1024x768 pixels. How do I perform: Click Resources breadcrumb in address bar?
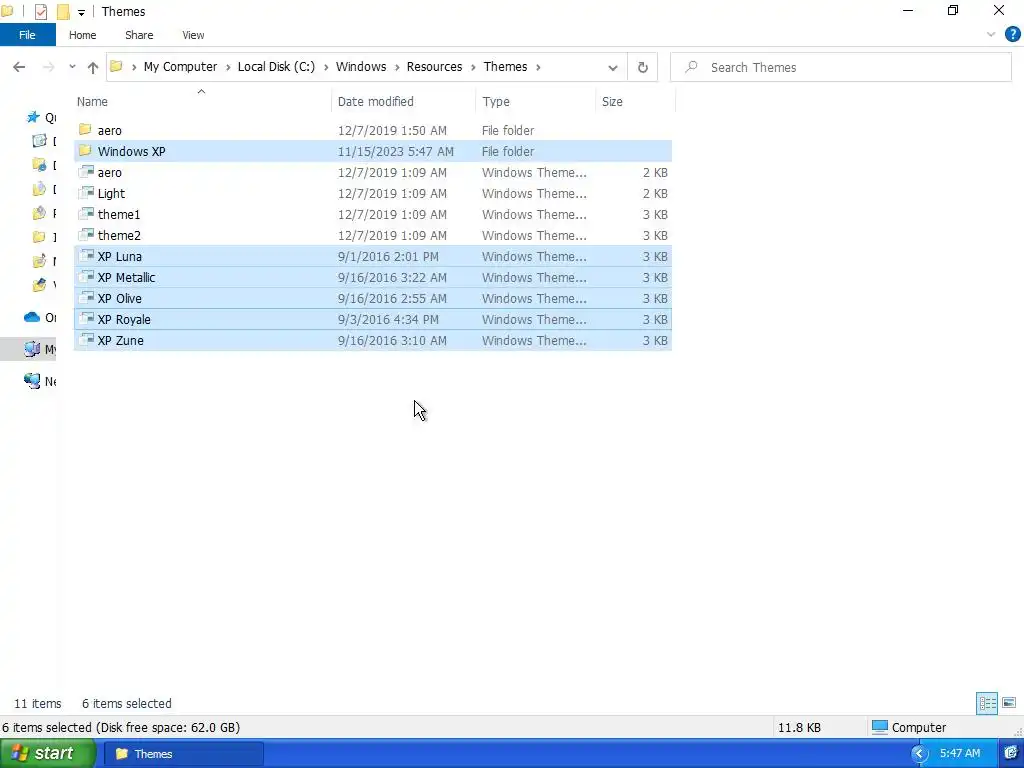pos(434,67)
